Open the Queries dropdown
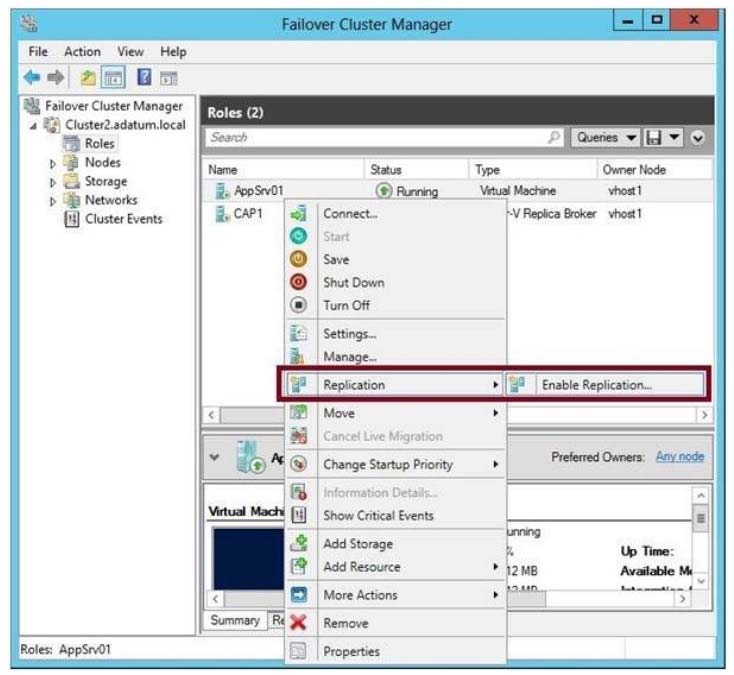The width and height of the screenshot is (734, 675). [605, 138]
